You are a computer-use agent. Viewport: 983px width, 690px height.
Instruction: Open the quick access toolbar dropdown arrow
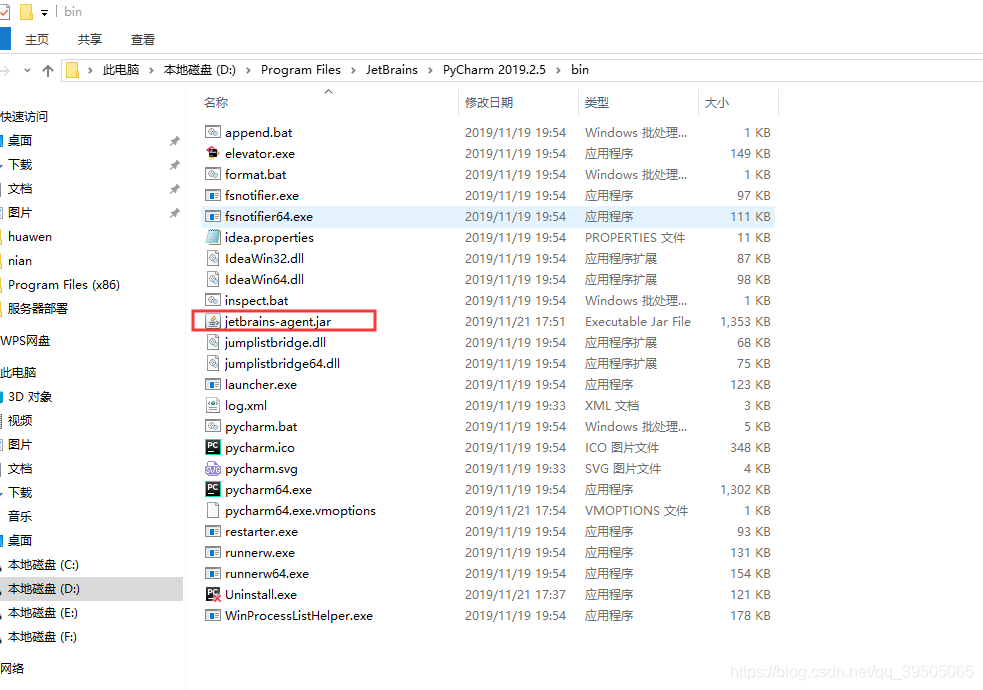pos(45,13)
